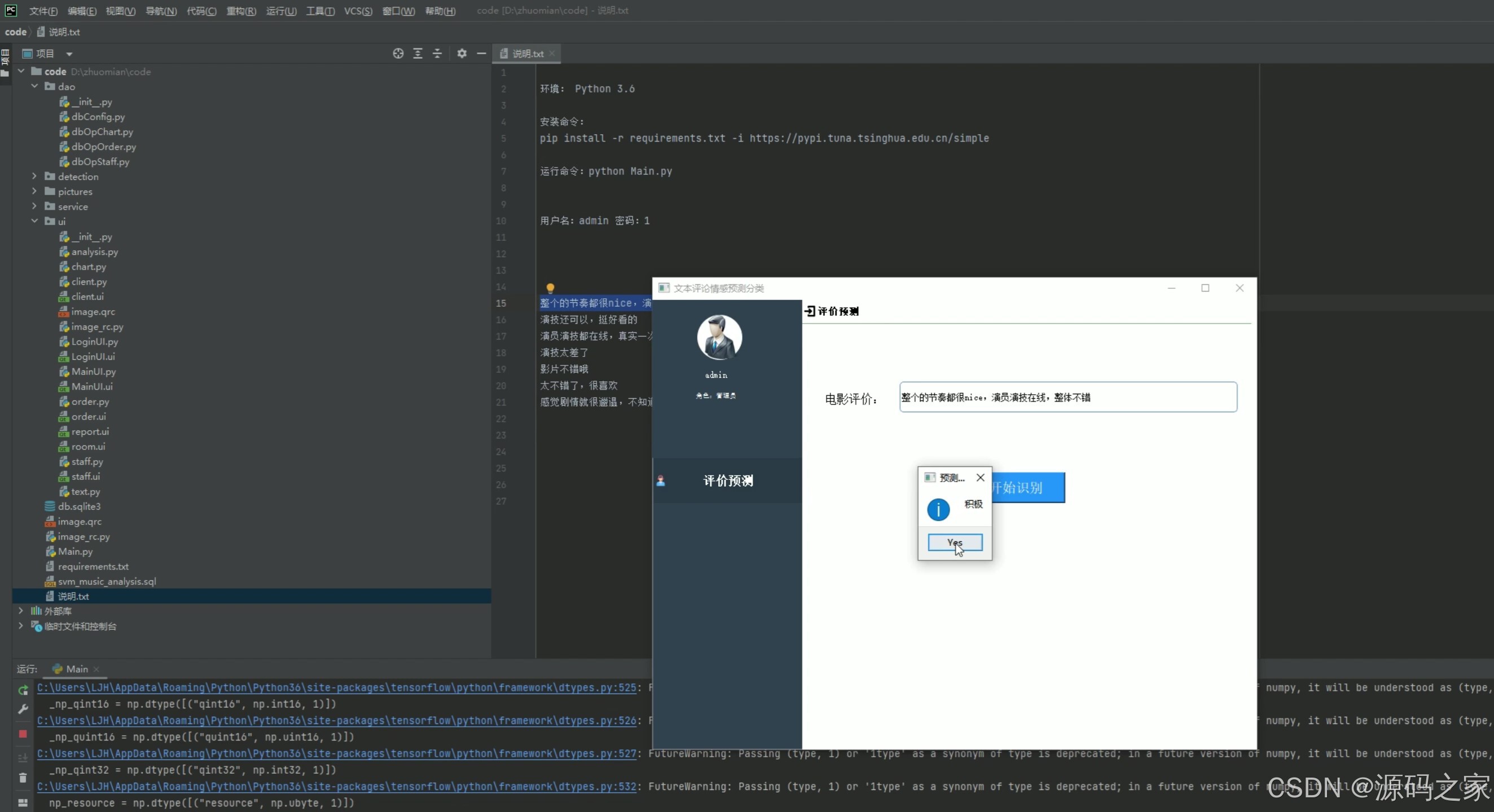Expand the 外部库 node
Viewport: 1494px width, 812px height.
21,611
